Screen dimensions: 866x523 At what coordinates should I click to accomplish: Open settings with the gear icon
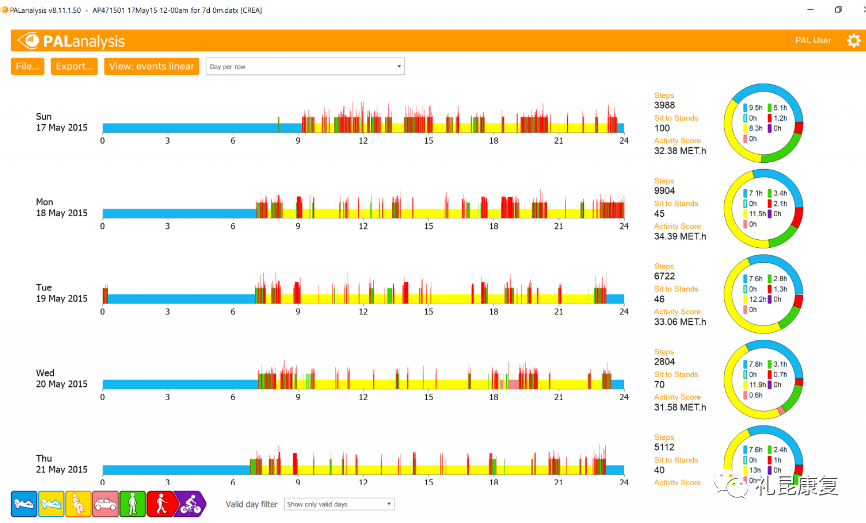click(854, 40)
